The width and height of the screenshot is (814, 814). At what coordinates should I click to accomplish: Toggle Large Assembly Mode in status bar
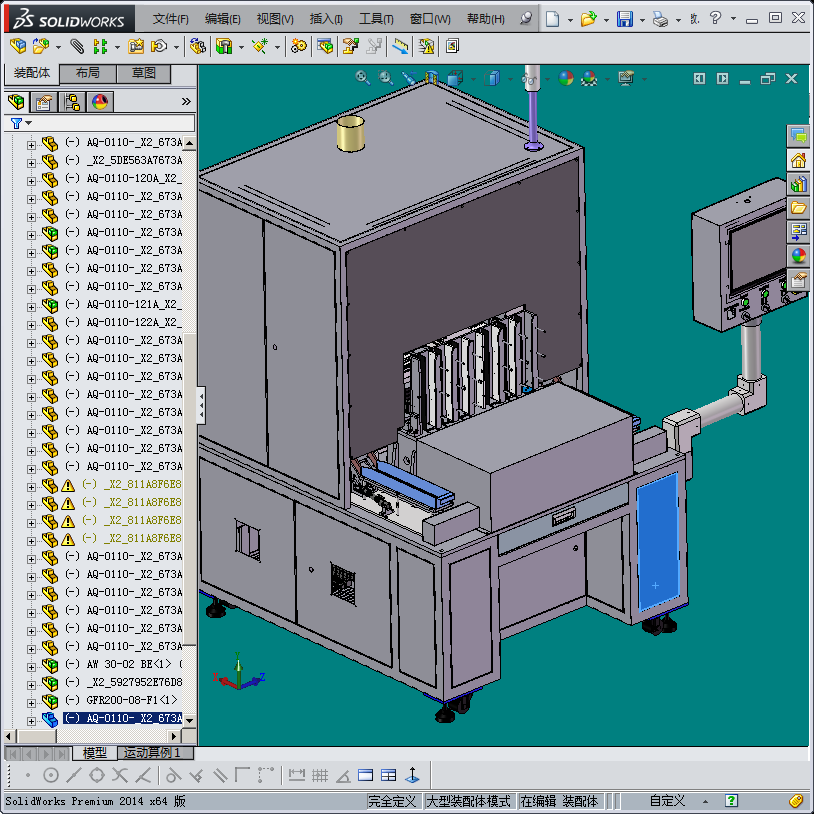tap(468, 801)
